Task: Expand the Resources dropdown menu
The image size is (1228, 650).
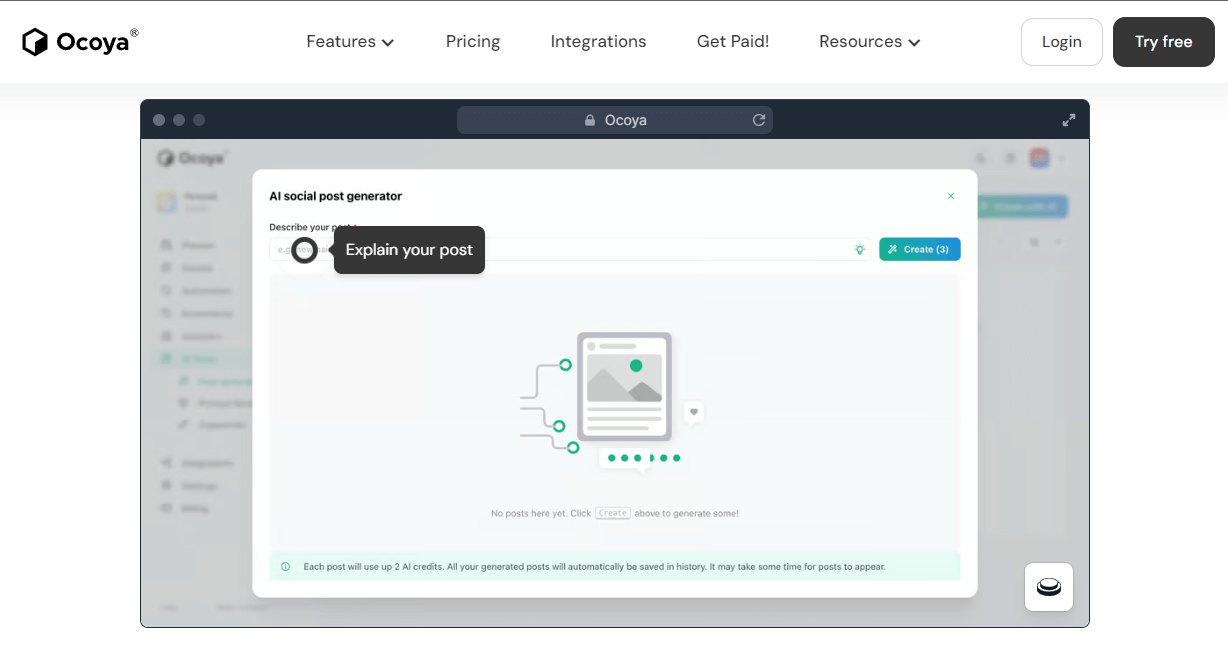Action: (x=870, y=42)
